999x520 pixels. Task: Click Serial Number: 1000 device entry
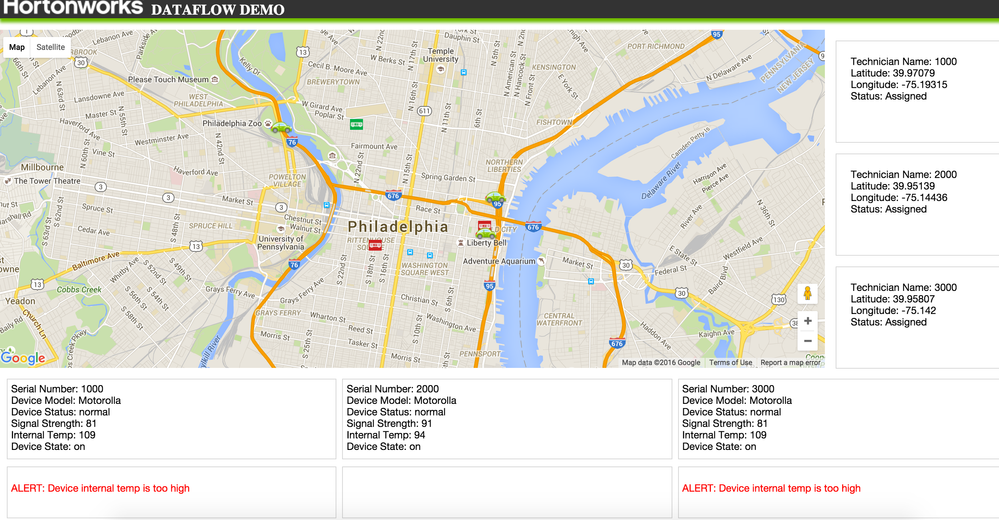tap(171, 419)
